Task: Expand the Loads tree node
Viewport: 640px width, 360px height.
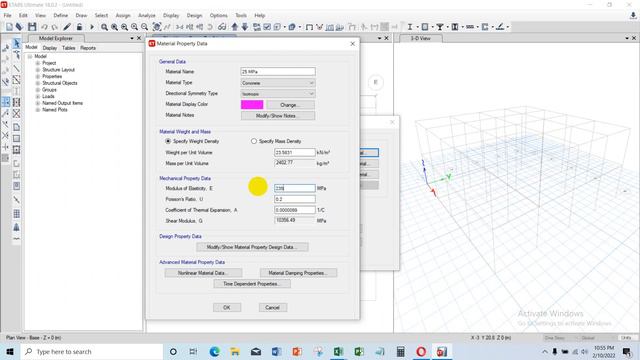Action: 38,96
